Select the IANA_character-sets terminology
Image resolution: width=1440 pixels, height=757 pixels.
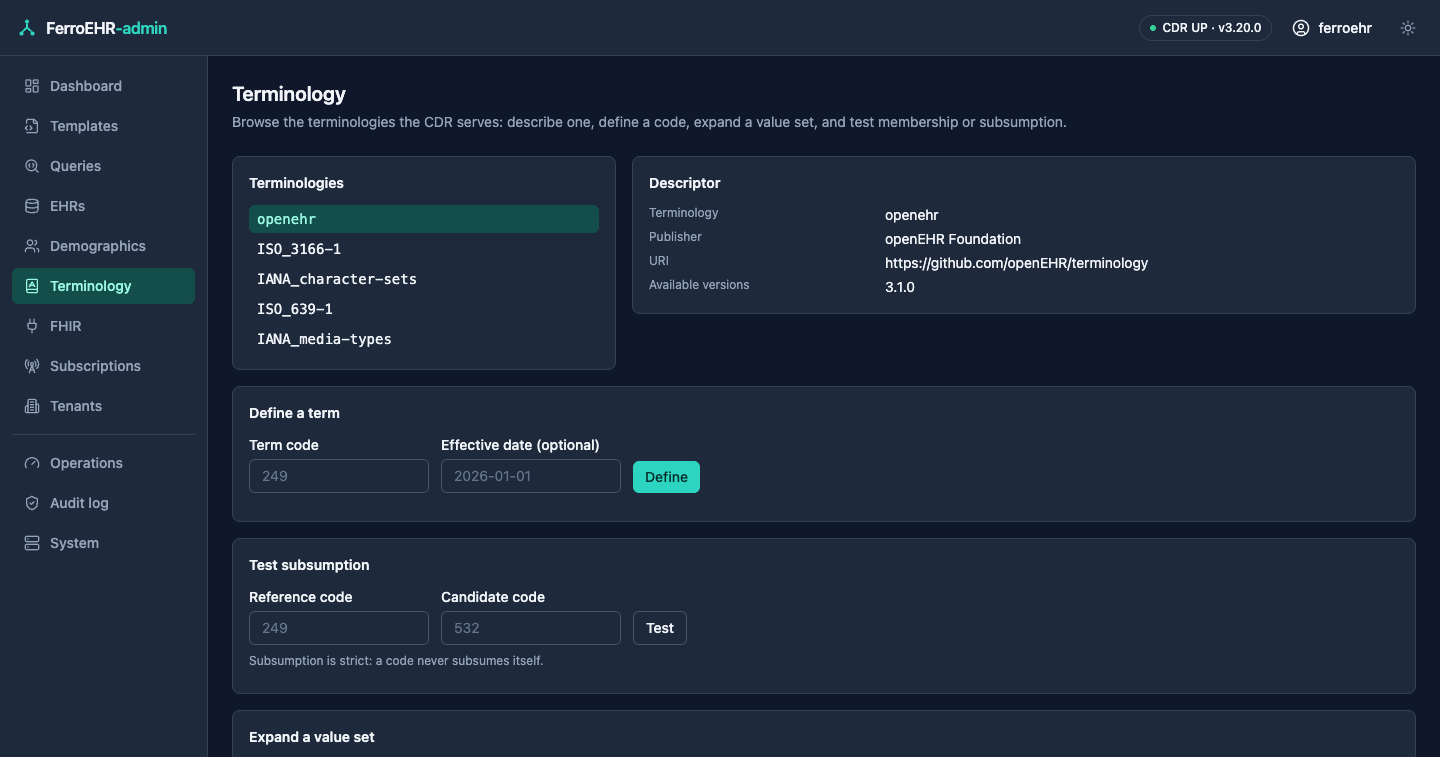tap(424, 279)
